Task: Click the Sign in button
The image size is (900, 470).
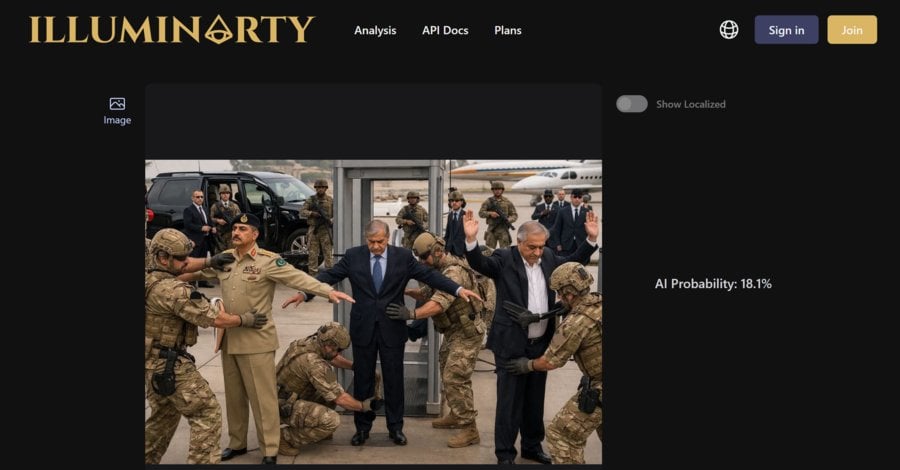Action: 786,30
